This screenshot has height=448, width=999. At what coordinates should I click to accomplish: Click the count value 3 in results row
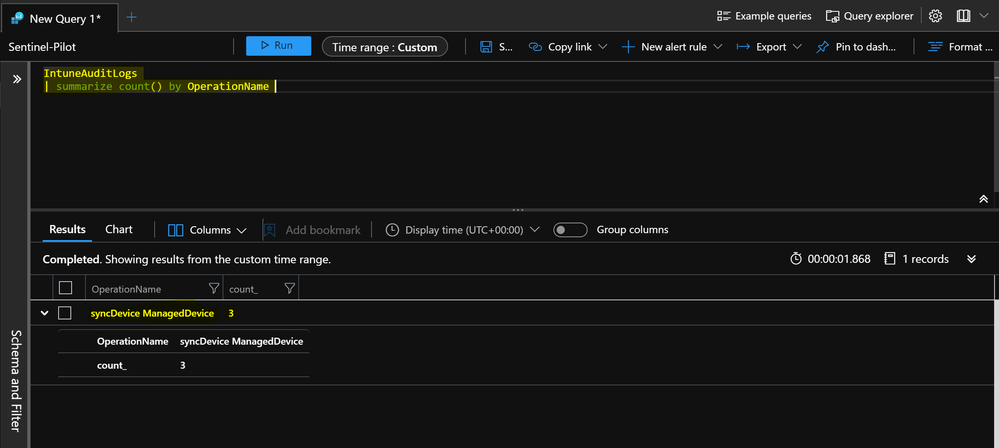pyautogui.click(x=231, y=313)
